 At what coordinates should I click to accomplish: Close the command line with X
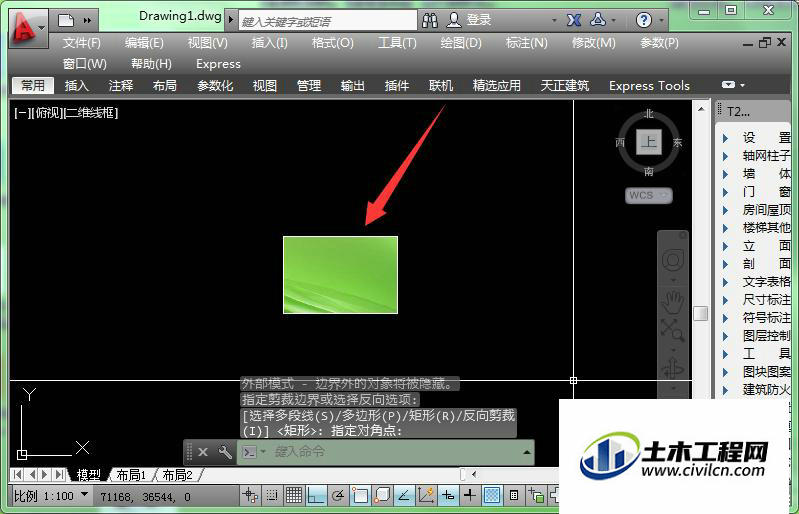[x=203, y=452]
